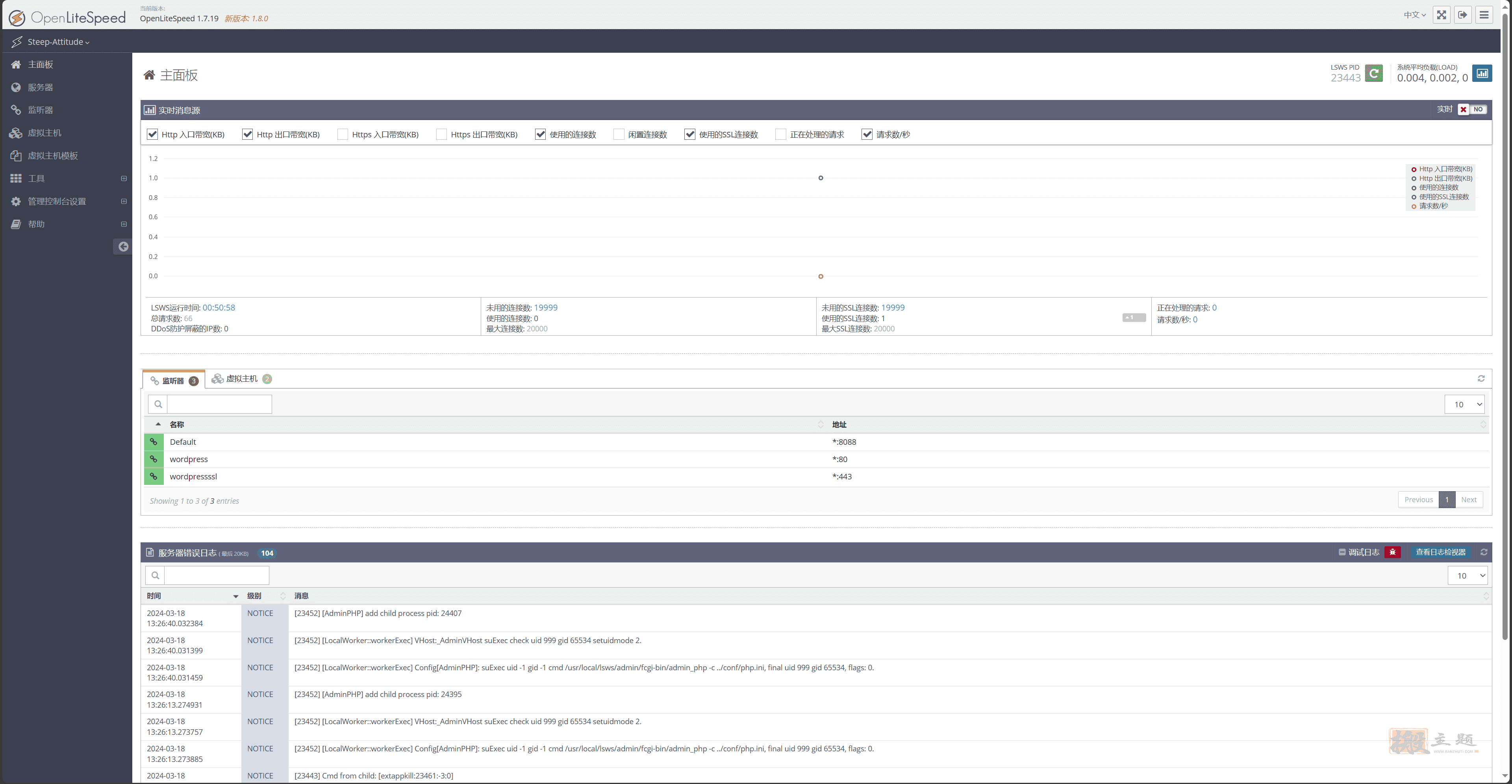Open the blue real-time stats chart icon

pyautogui.click(x=1482, y=73)
